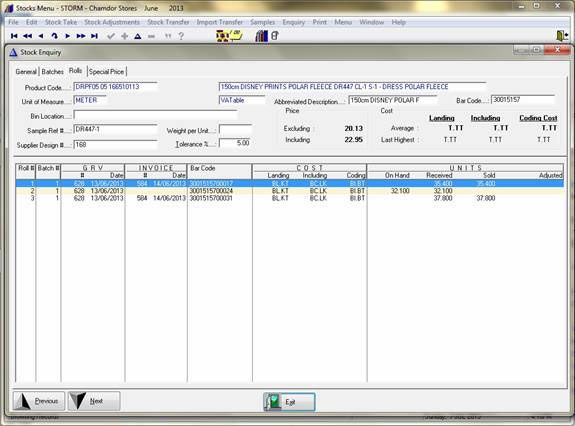Click the Bin Location field

click(x=155, y=115)
